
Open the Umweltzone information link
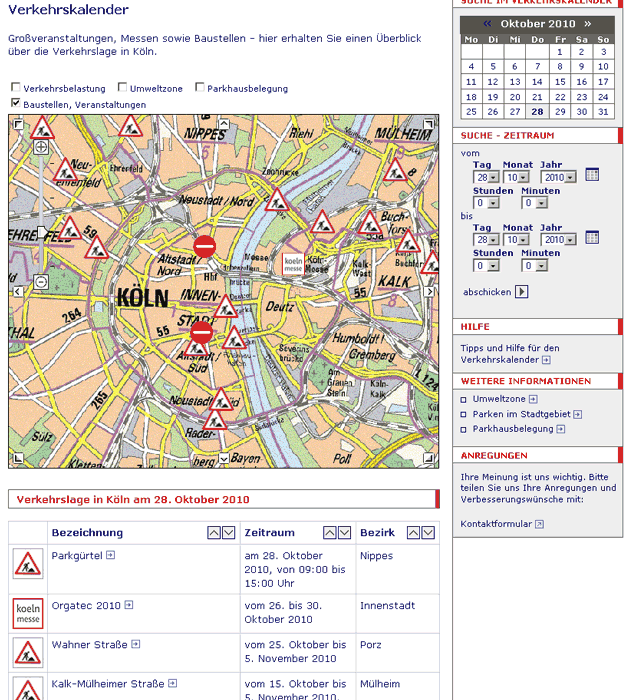pyautogui.click(x=505, y=399)
